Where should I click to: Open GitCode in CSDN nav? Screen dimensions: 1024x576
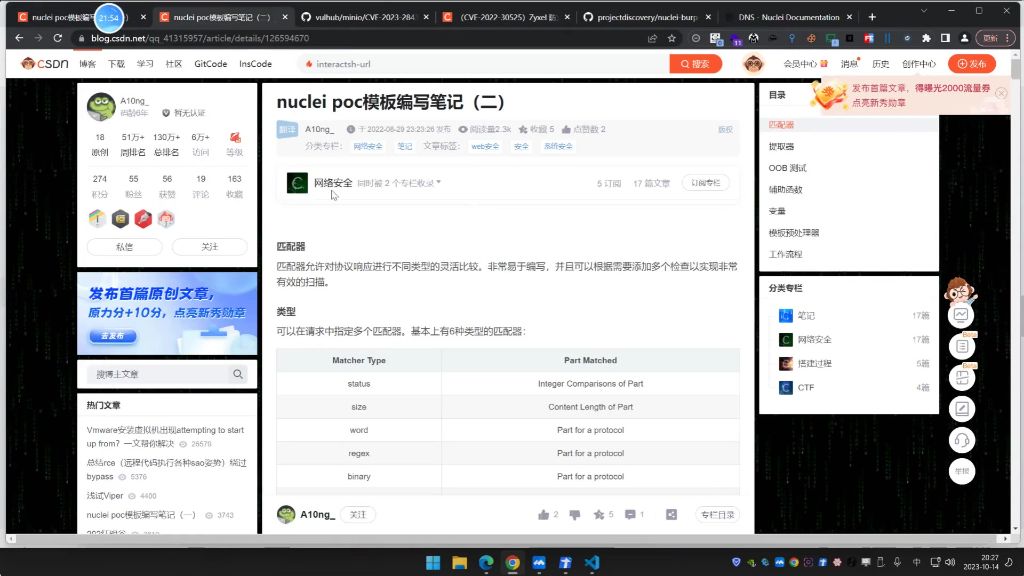point(210,63)
